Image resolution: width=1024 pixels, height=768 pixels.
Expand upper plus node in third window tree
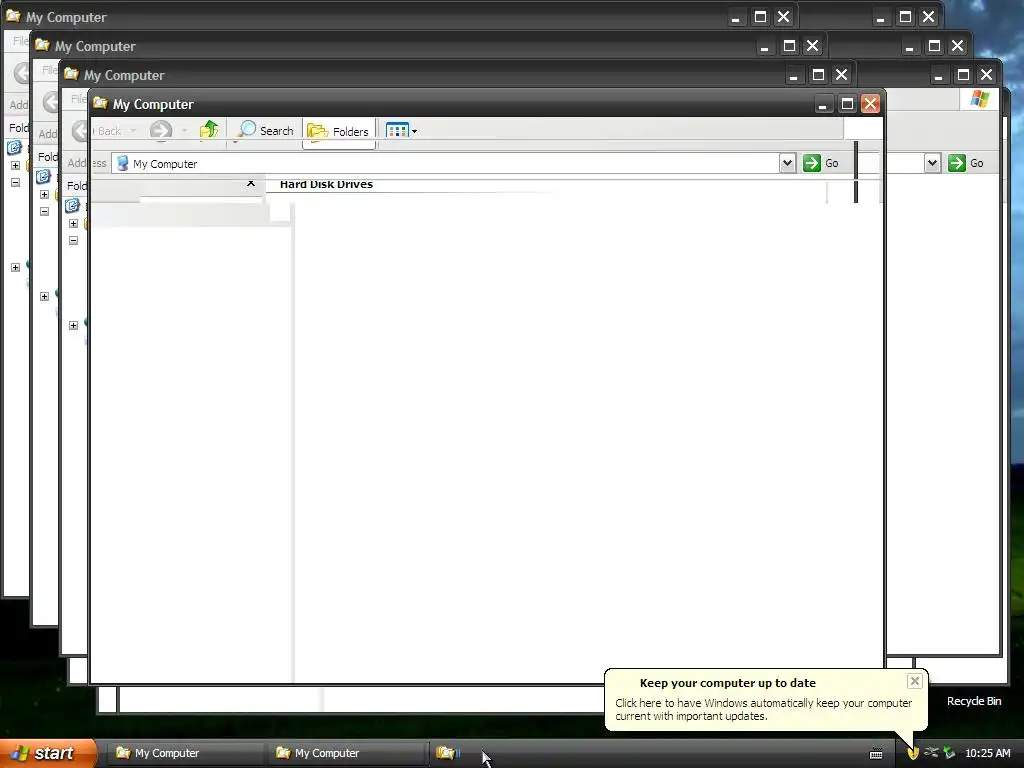click(x=73, y=223)
